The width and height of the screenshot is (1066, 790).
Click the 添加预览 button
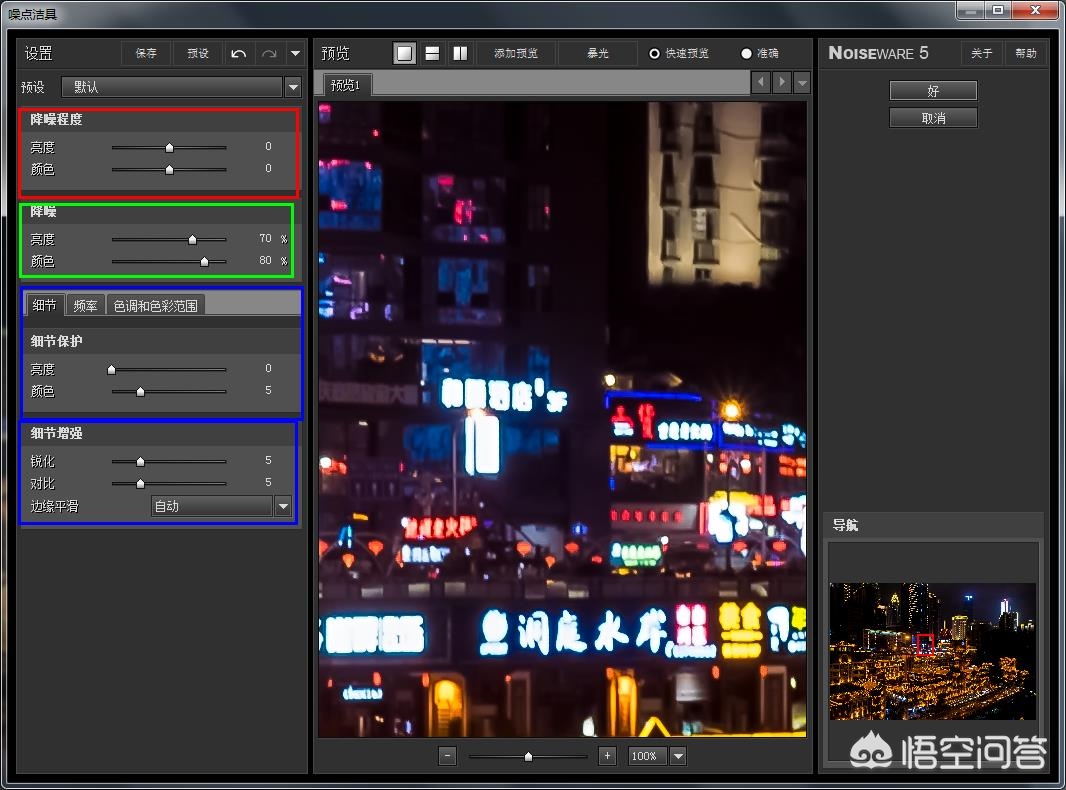pyautogui.click(x=516, y=53)
